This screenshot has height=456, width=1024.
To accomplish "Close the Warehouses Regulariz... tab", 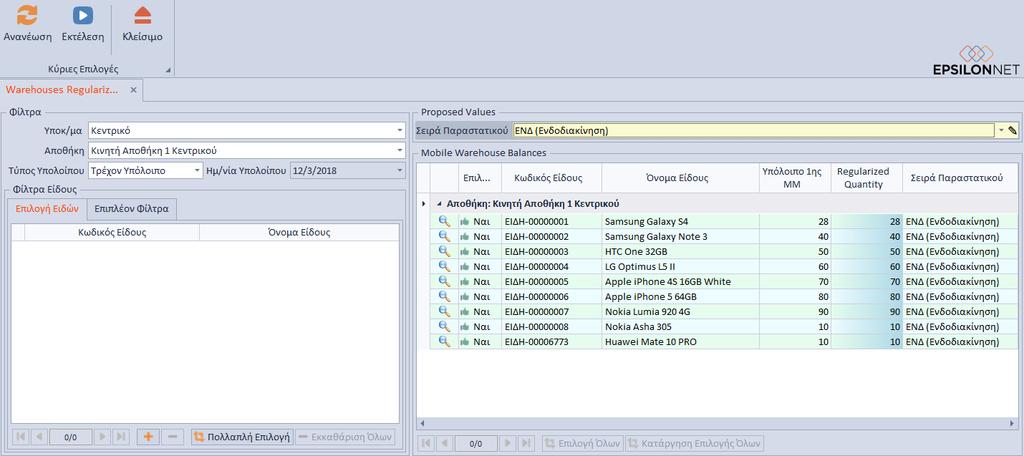I will coord(133,90).
